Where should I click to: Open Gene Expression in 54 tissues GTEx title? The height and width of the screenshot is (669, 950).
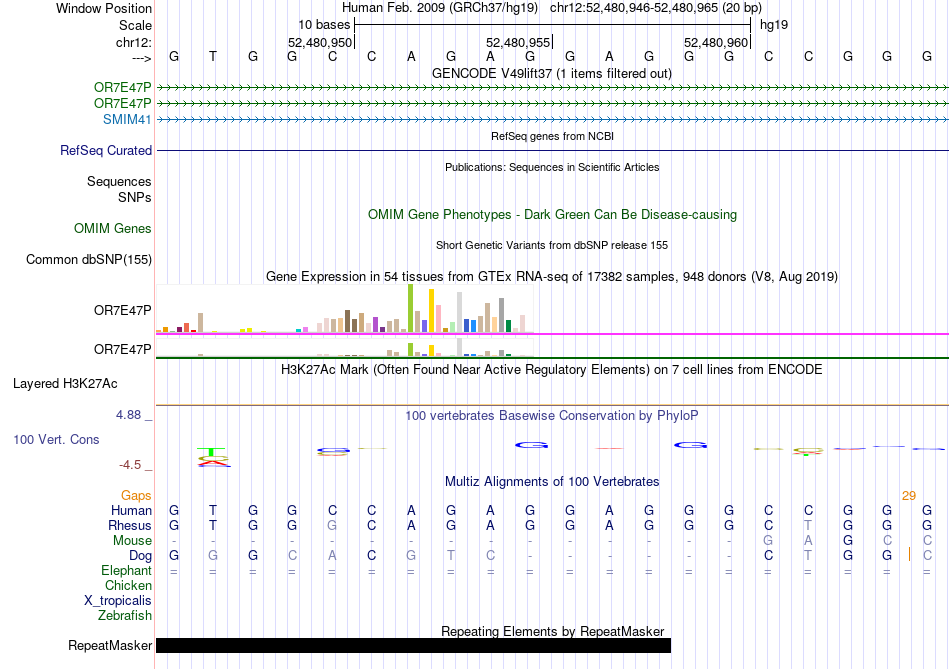(552, 277)
